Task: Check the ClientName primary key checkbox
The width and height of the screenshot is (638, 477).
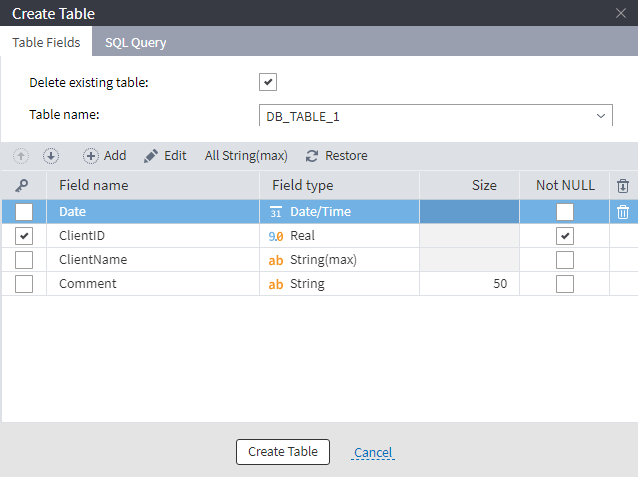Action: coord(24,260)
